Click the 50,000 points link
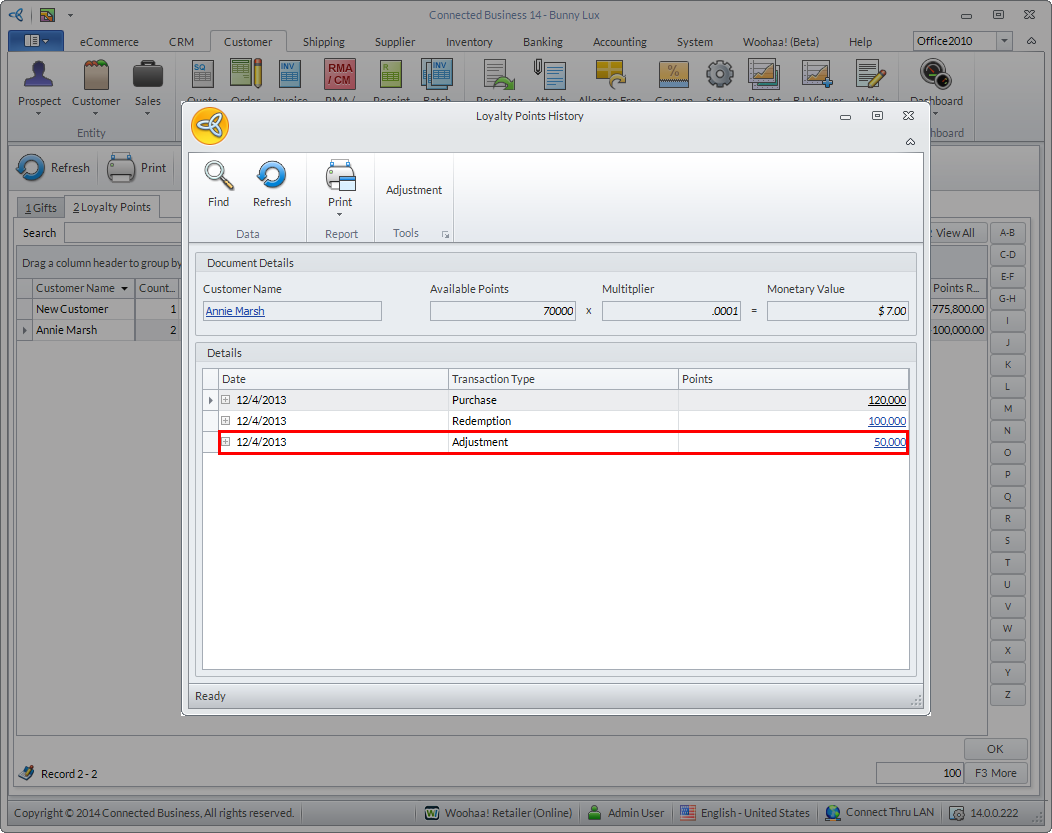The image size is (1052, 833). tap(889, 442)
